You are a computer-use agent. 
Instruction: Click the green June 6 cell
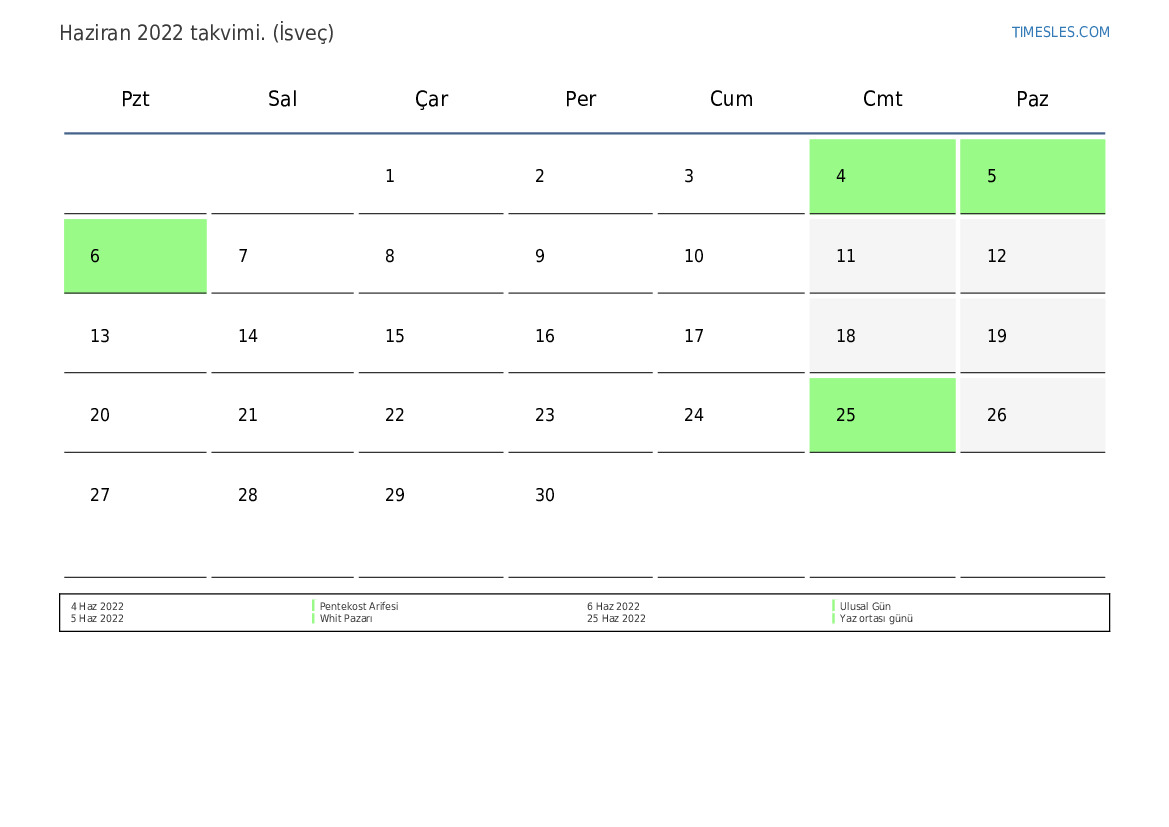click(x=135, y=256)
